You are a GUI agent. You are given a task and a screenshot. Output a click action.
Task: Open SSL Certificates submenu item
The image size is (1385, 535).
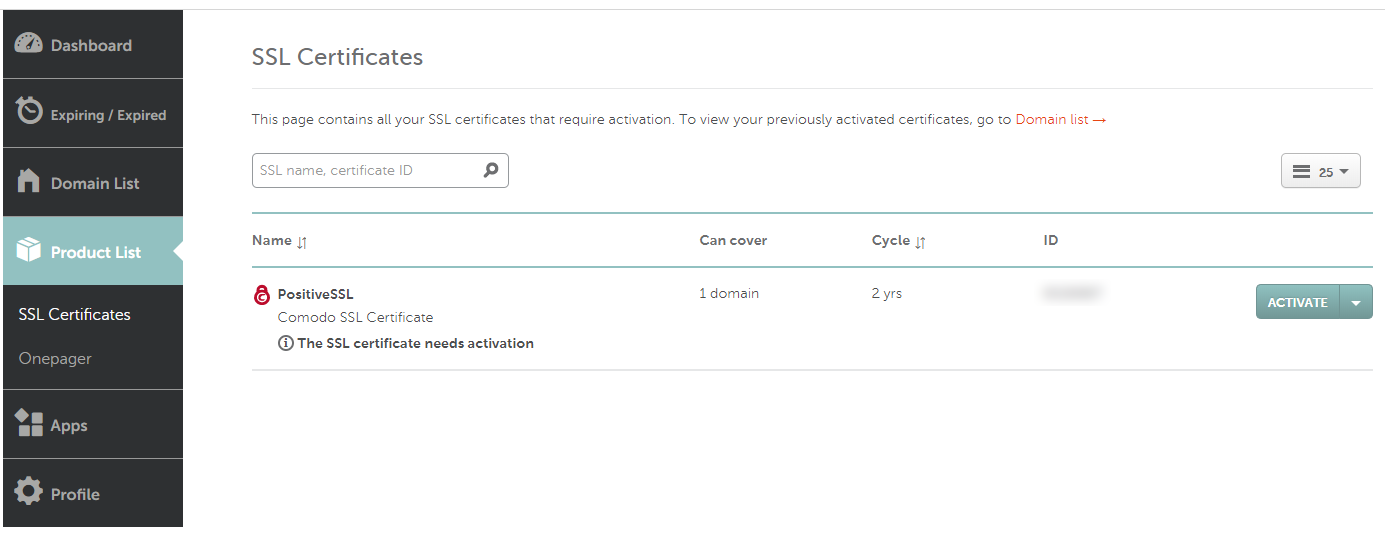pos(74,314)
